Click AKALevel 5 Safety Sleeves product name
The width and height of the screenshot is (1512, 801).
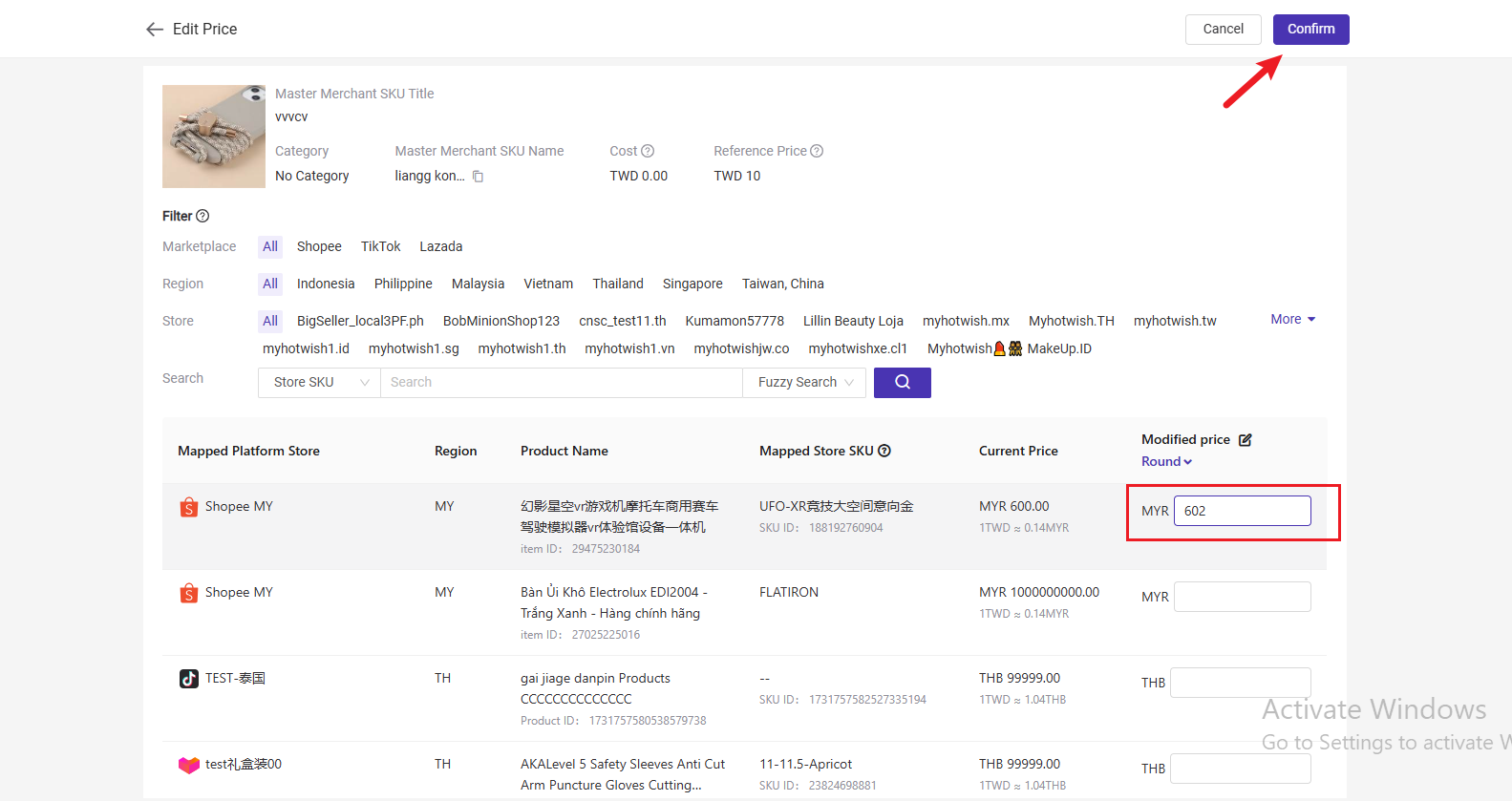623,774
